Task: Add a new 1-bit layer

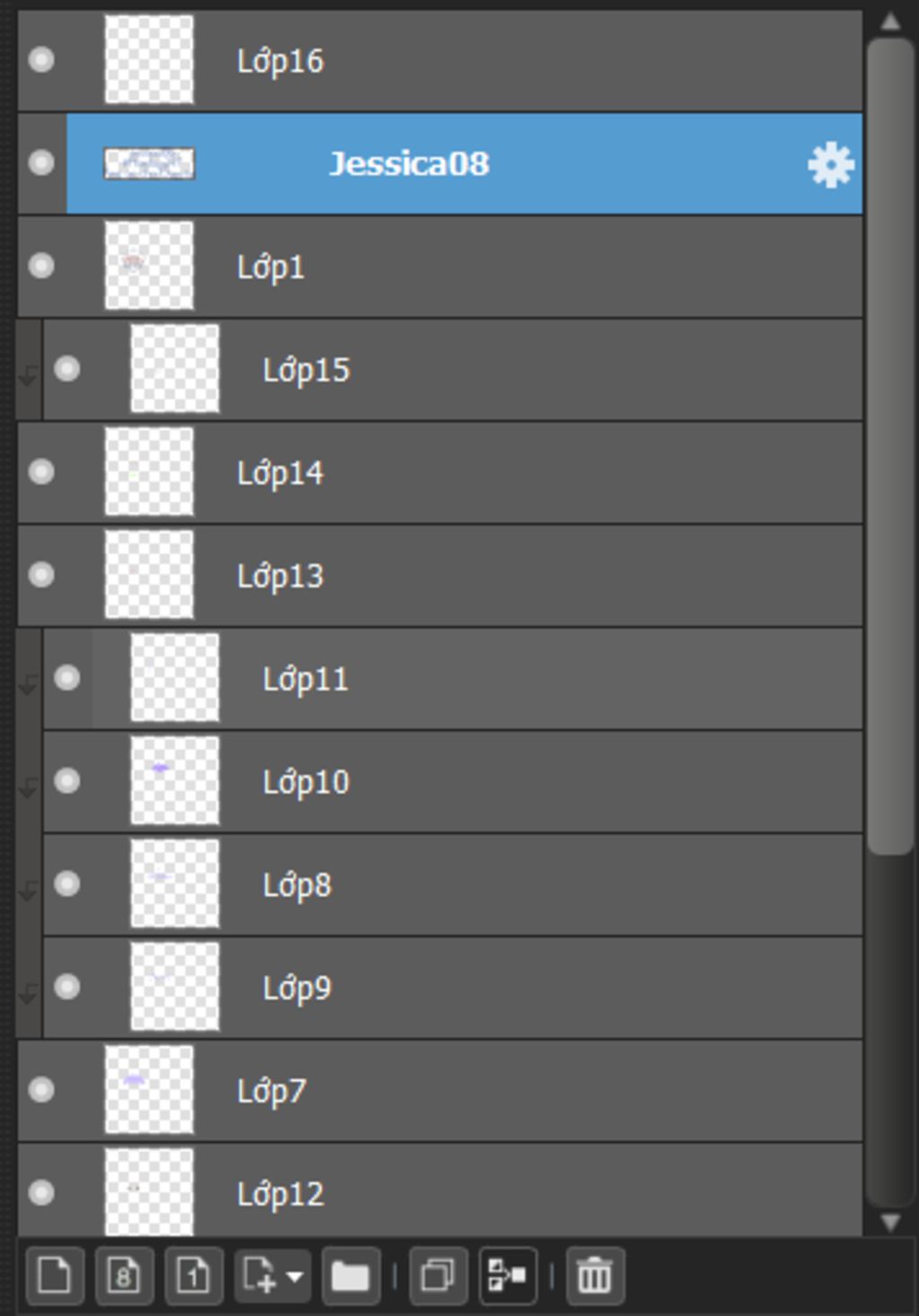Action: point(193,1275)
